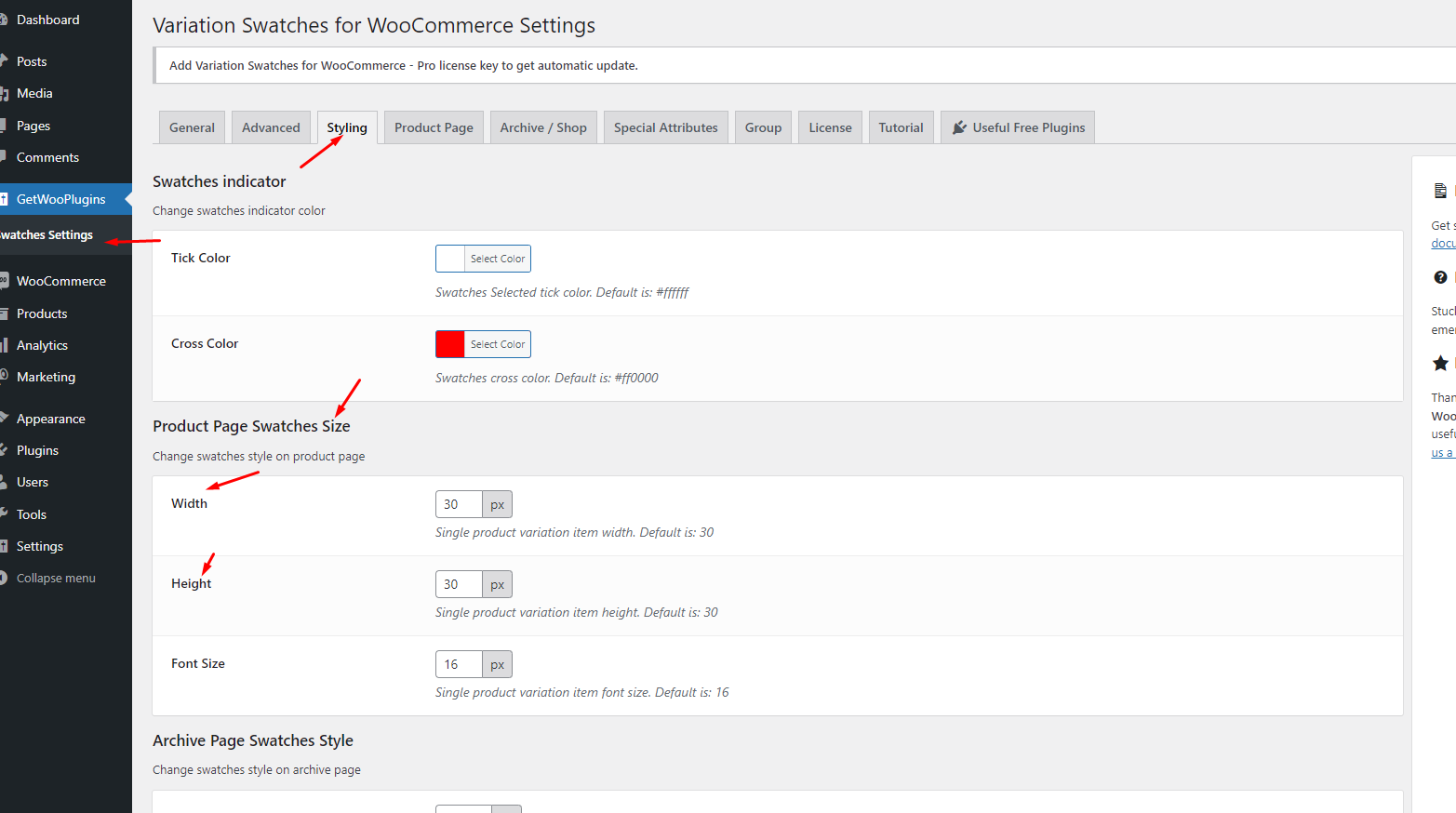
Task: Focus the Font Size value field
Action: pos(459,664)
